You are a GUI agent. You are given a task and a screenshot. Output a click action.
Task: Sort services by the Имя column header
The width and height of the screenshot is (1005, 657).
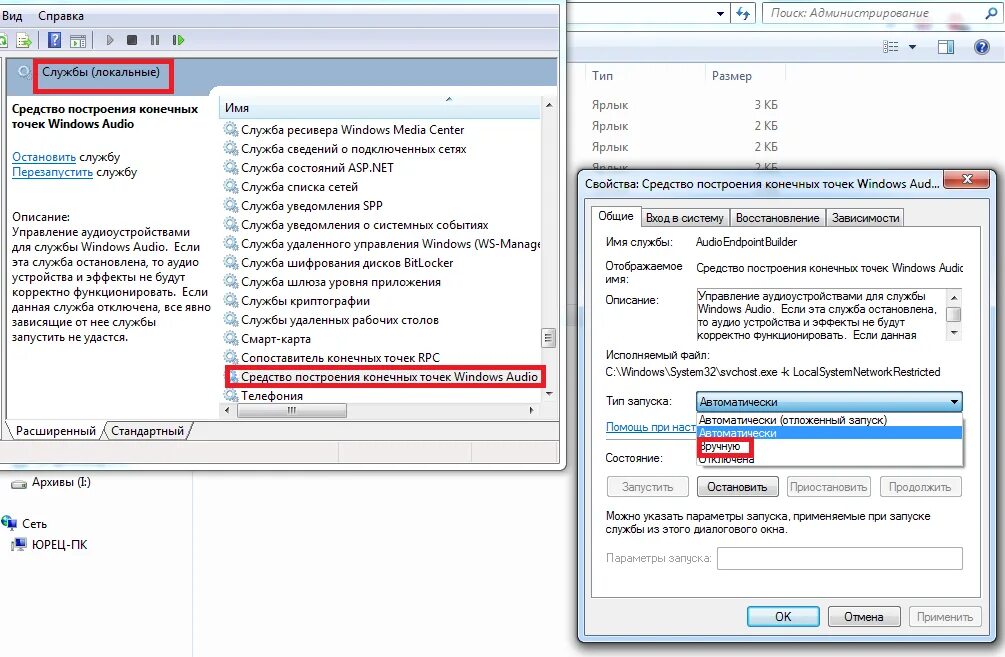pos(380,108)
